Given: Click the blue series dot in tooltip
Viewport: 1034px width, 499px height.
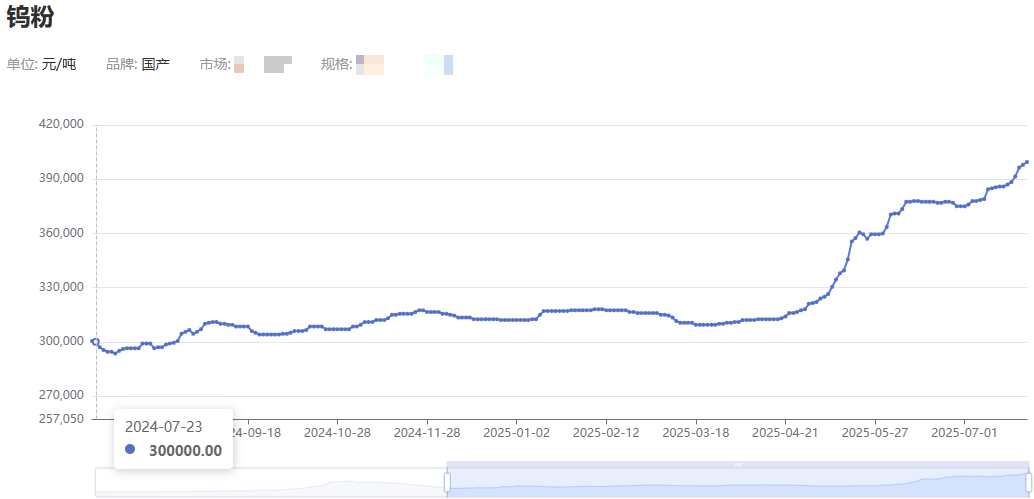Looking at the screenshot, I should point(130,450).
